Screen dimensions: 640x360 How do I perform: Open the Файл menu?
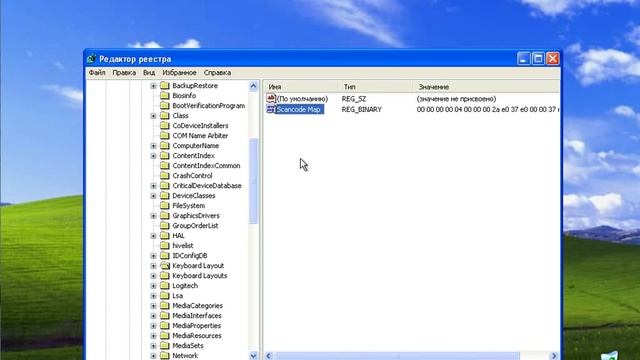tap(97, 73)
